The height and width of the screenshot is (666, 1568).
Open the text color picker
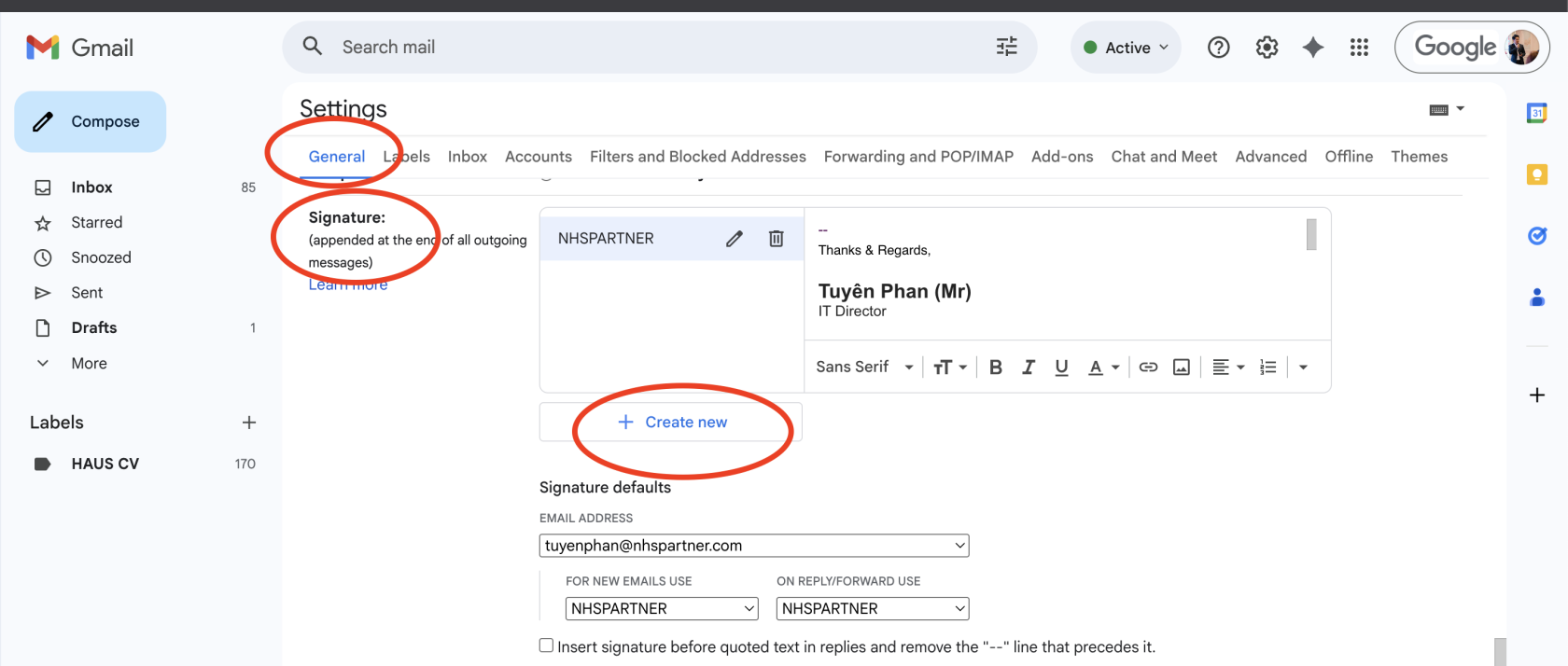tap(1102, 368)
